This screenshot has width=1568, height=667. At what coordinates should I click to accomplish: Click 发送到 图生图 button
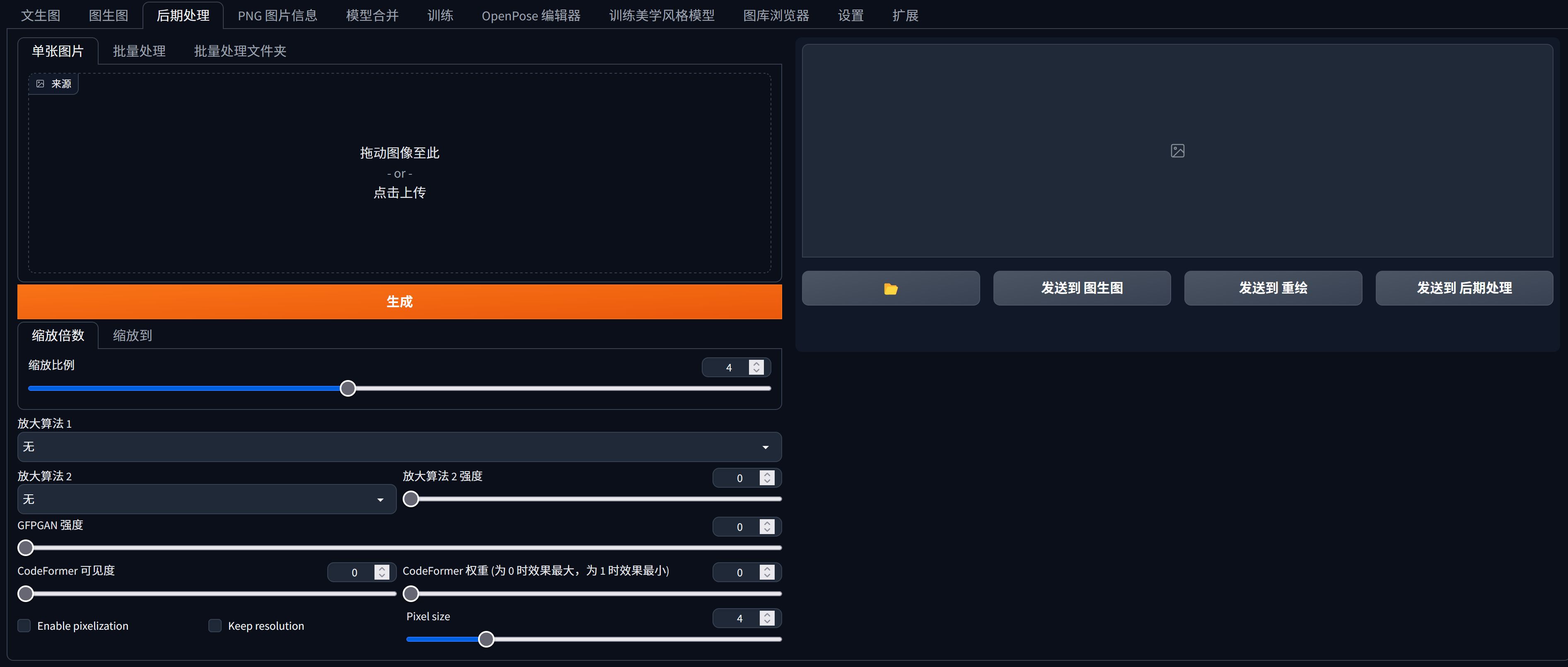1082,289
